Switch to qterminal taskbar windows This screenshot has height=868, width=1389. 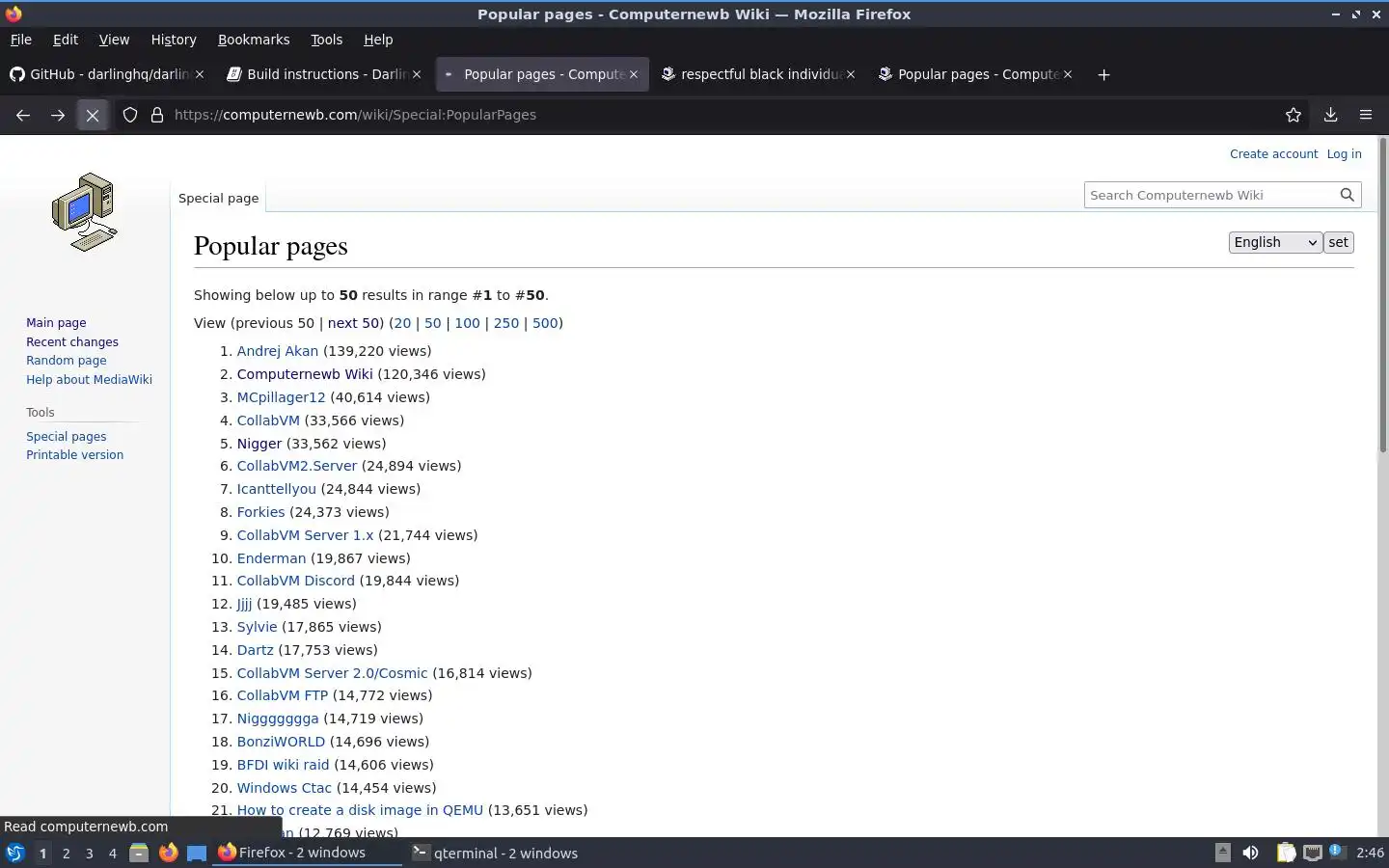(496, 854)
